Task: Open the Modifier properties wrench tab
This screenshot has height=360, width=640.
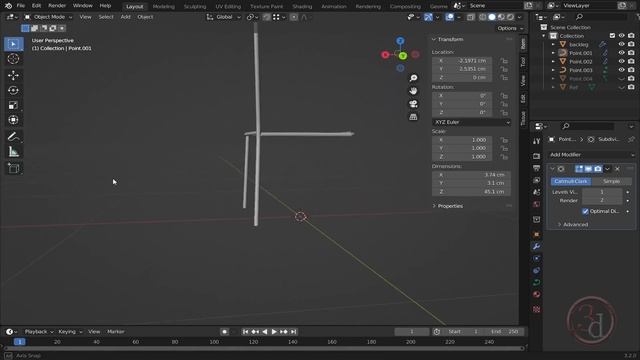Action: 536,246
